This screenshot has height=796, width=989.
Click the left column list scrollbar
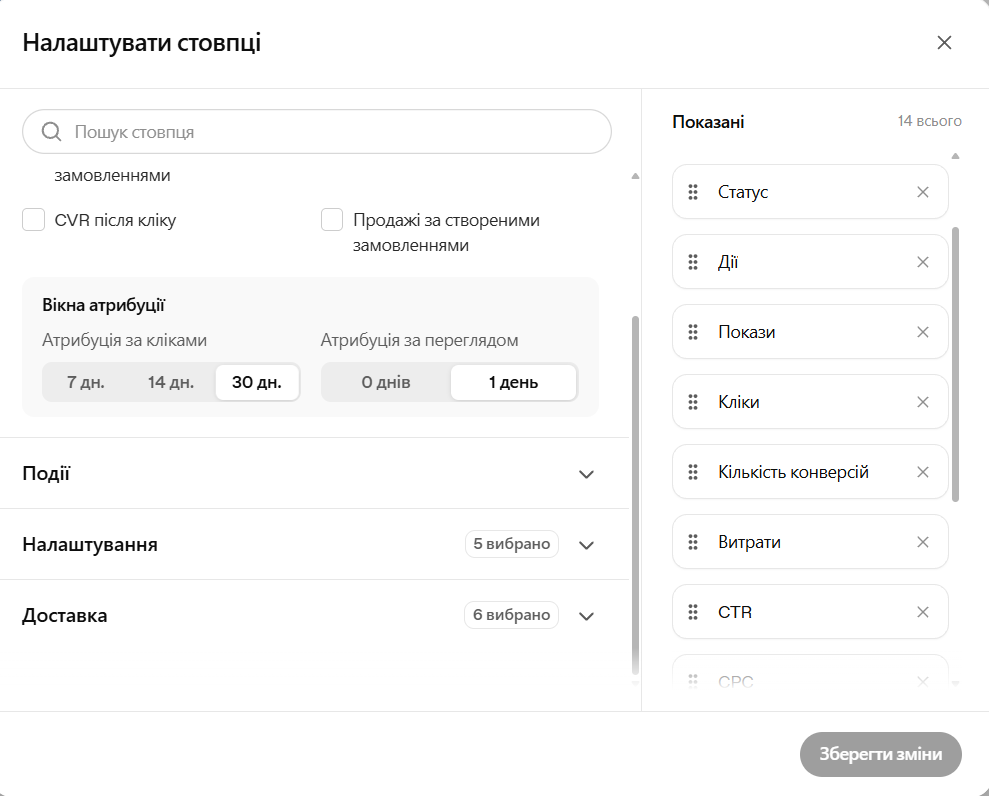coord(635,495)
